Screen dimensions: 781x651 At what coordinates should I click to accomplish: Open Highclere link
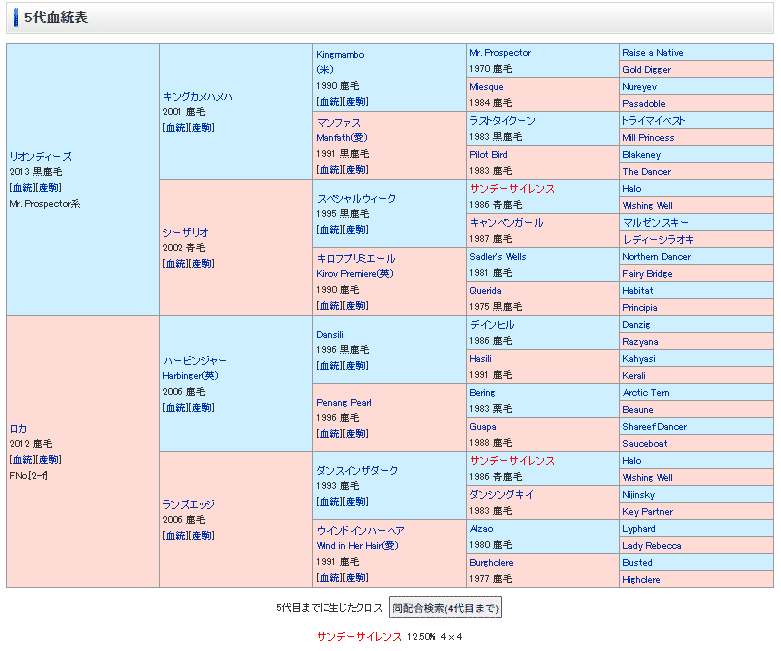[x=641, y=579]
